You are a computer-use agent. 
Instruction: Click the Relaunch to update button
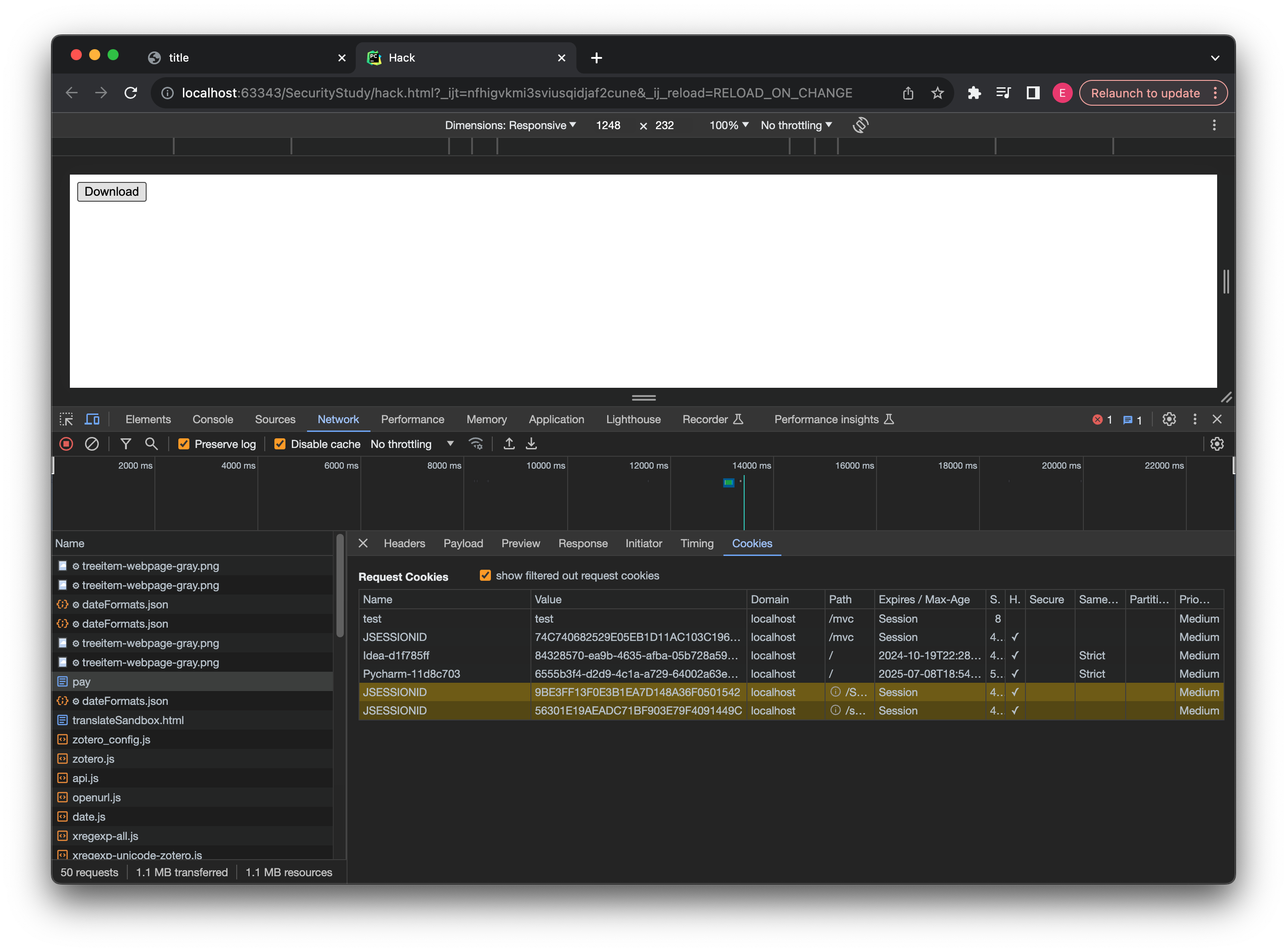coord(1145,93)
